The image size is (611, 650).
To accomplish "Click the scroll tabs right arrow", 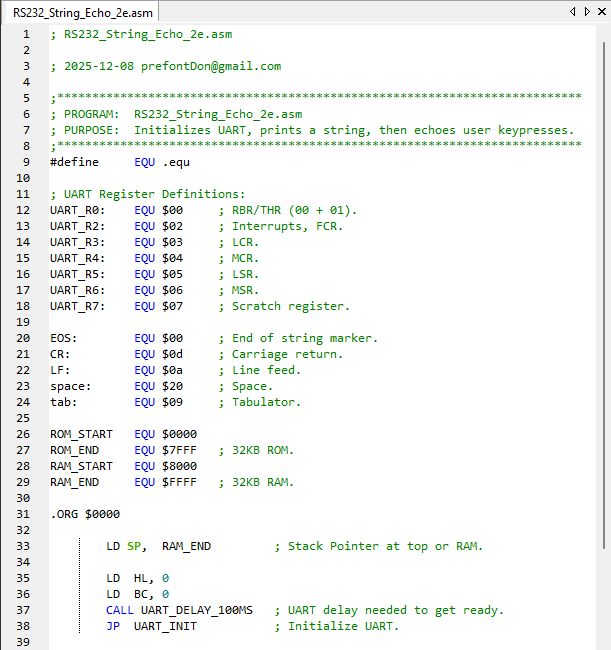I will pyautogui.click(x=585, y=11).
